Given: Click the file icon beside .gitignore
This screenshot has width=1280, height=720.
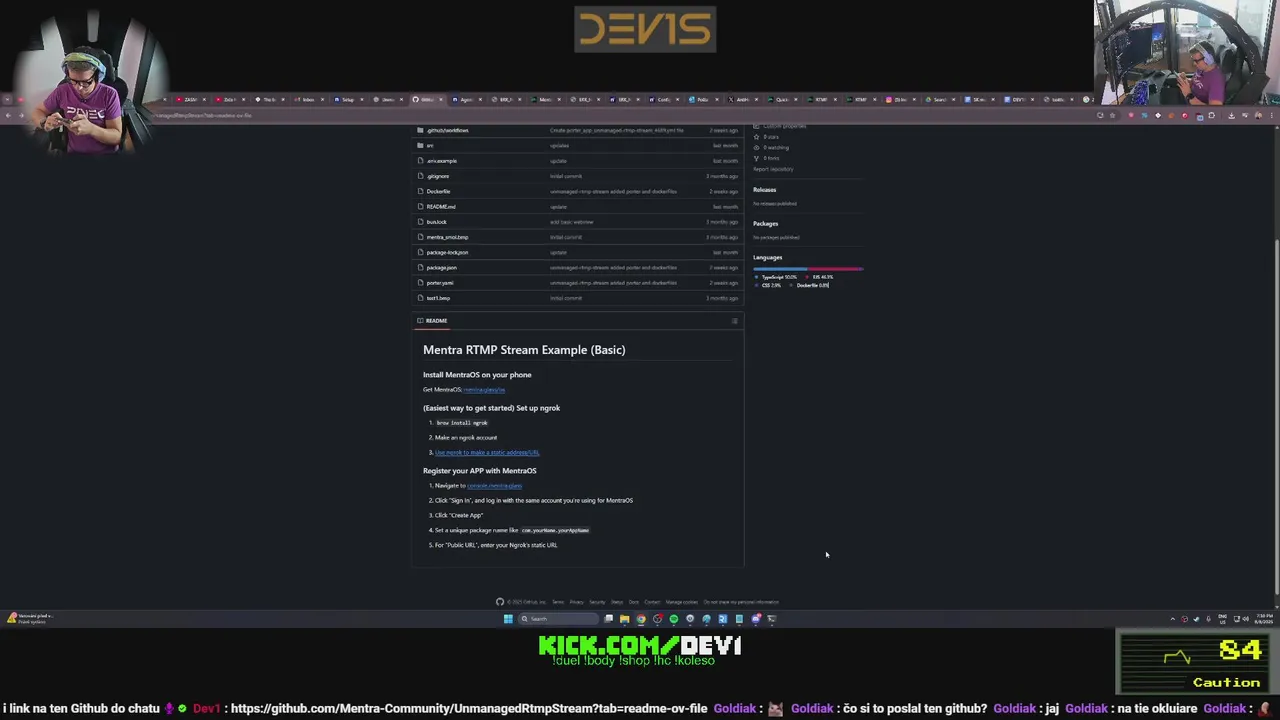Looking at the screenshot, I should tap(419, 176).
